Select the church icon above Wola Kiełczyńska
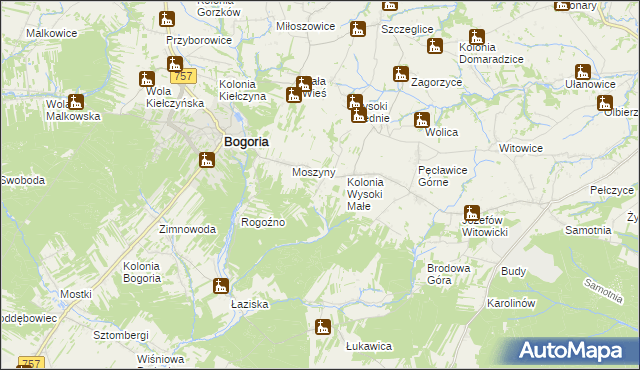 (147, 79)
